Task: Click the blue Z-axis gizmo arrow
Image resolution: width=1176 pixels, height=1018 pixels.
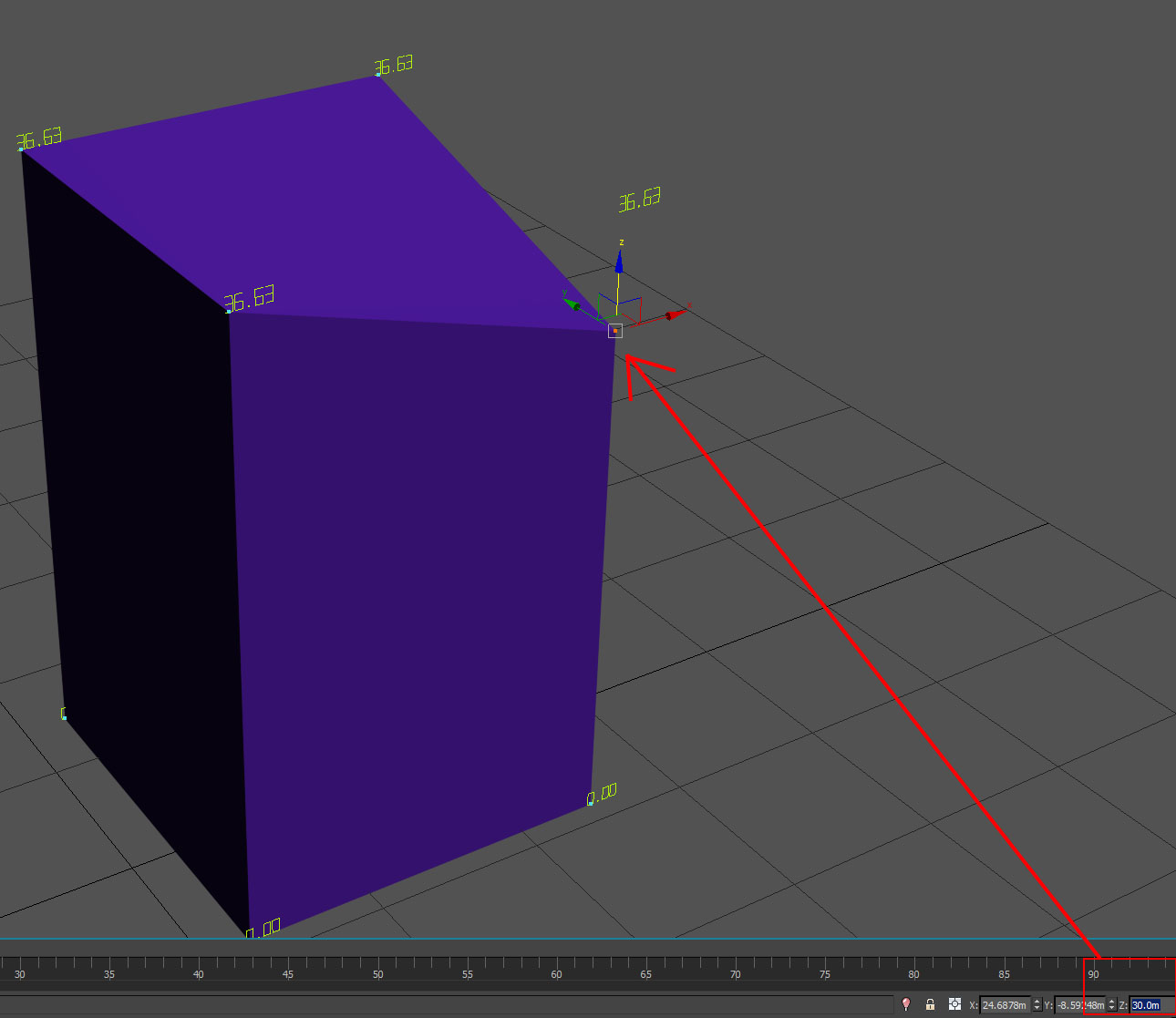Action: (x=619, y=262)
